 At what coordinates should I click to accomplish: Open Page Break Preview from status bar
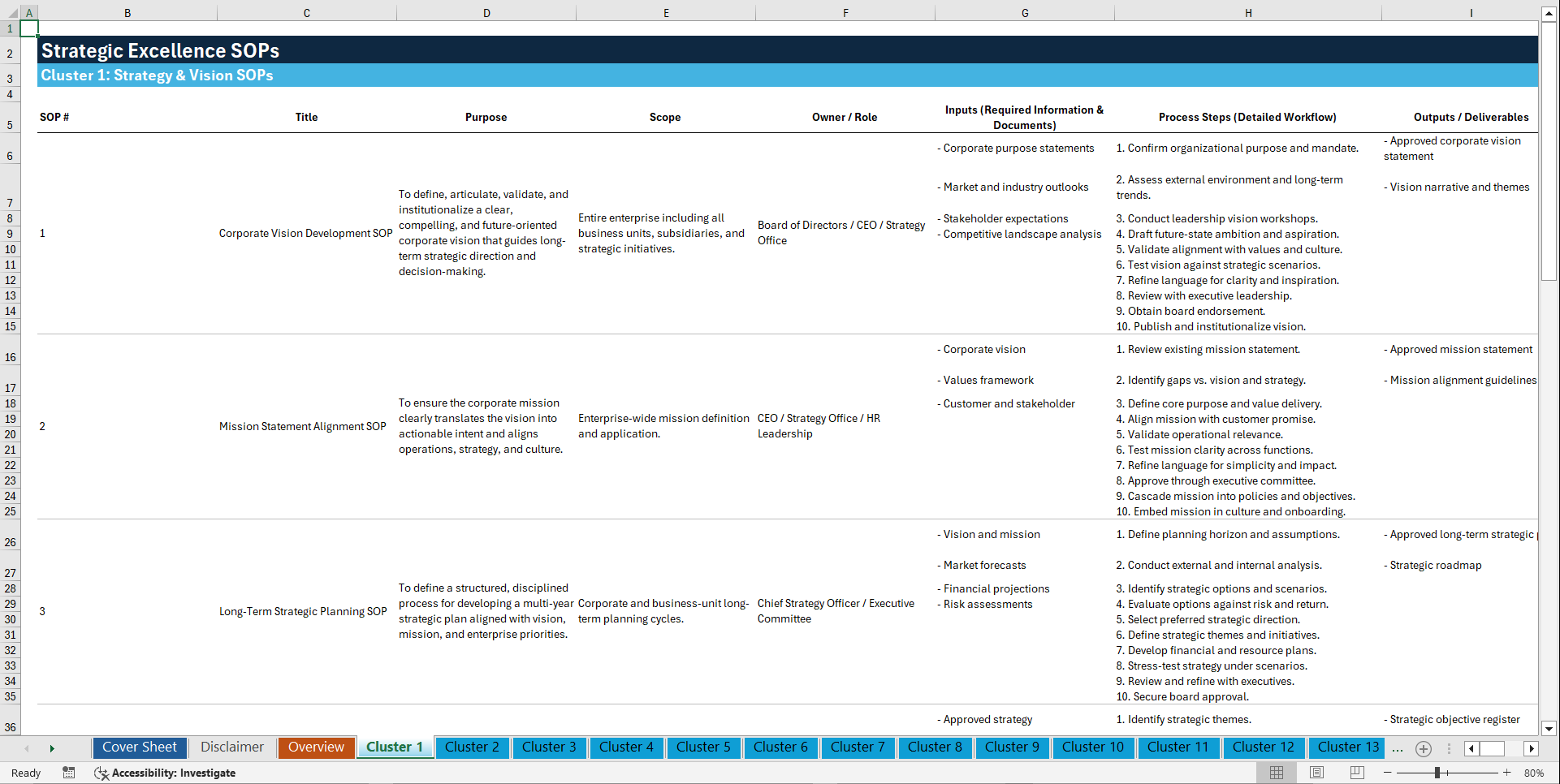click(1355, 773)
